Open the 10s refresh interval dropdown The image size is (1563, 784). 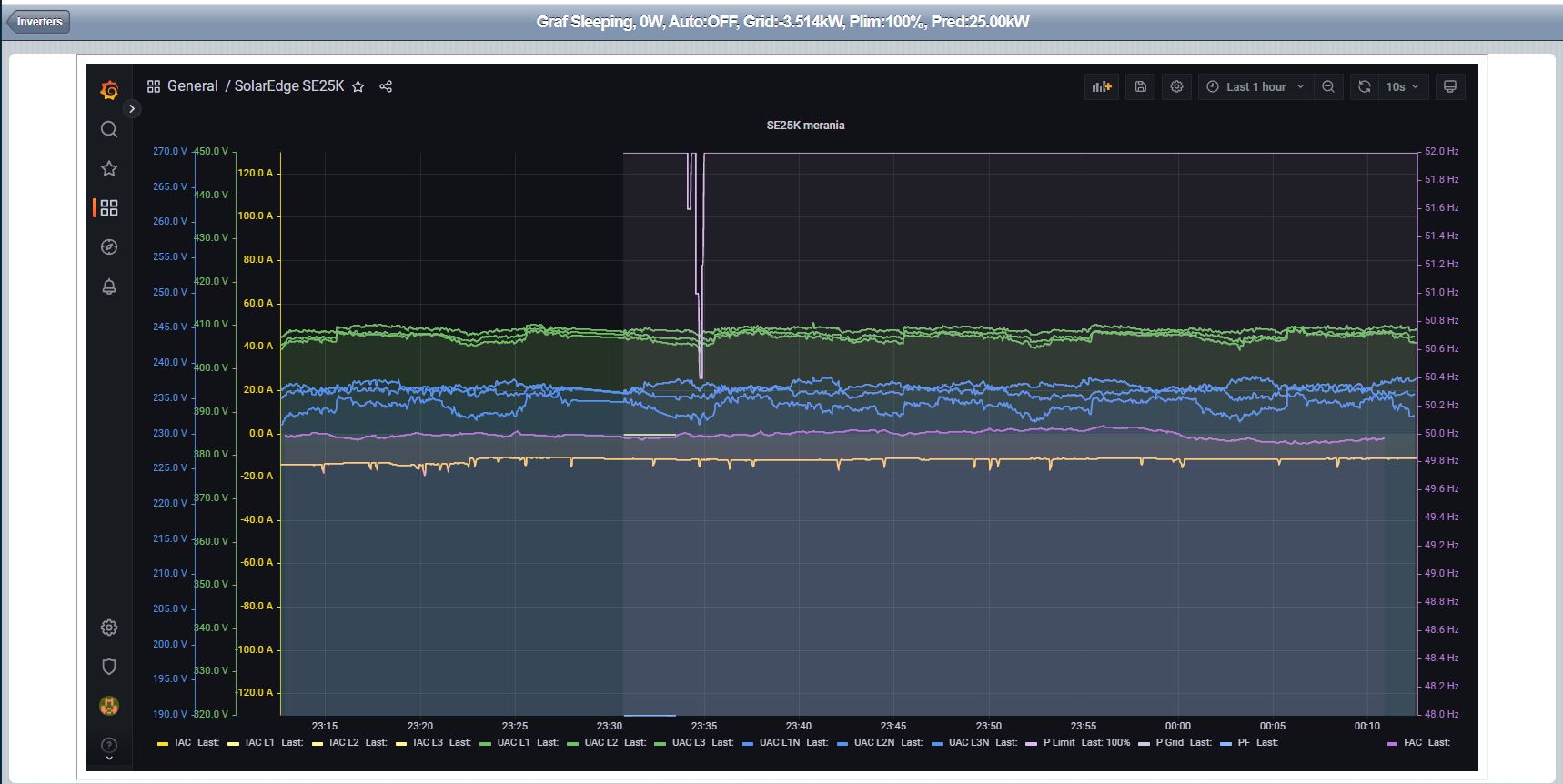1402,86
